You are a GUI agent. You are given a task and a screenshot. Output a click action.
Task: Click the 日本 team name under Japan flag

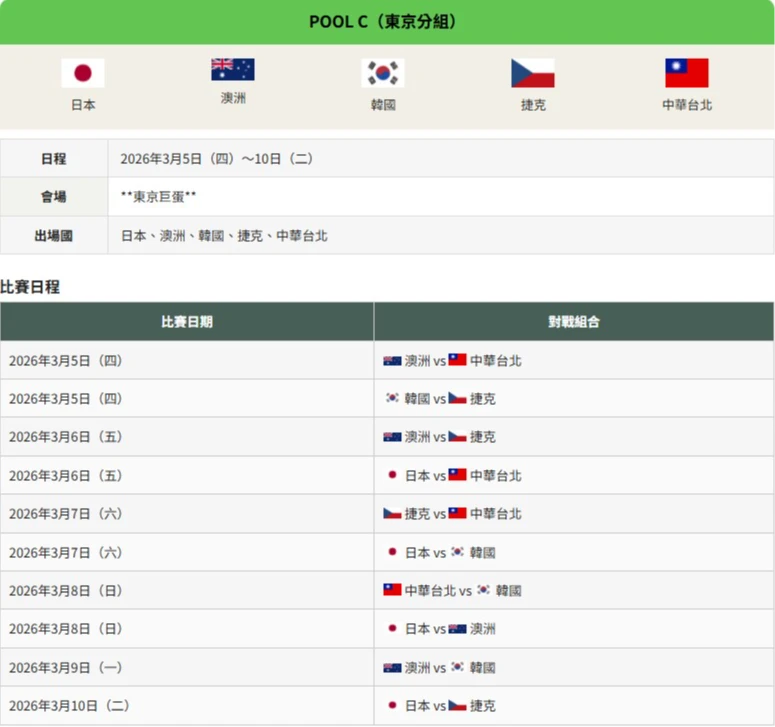83,104
